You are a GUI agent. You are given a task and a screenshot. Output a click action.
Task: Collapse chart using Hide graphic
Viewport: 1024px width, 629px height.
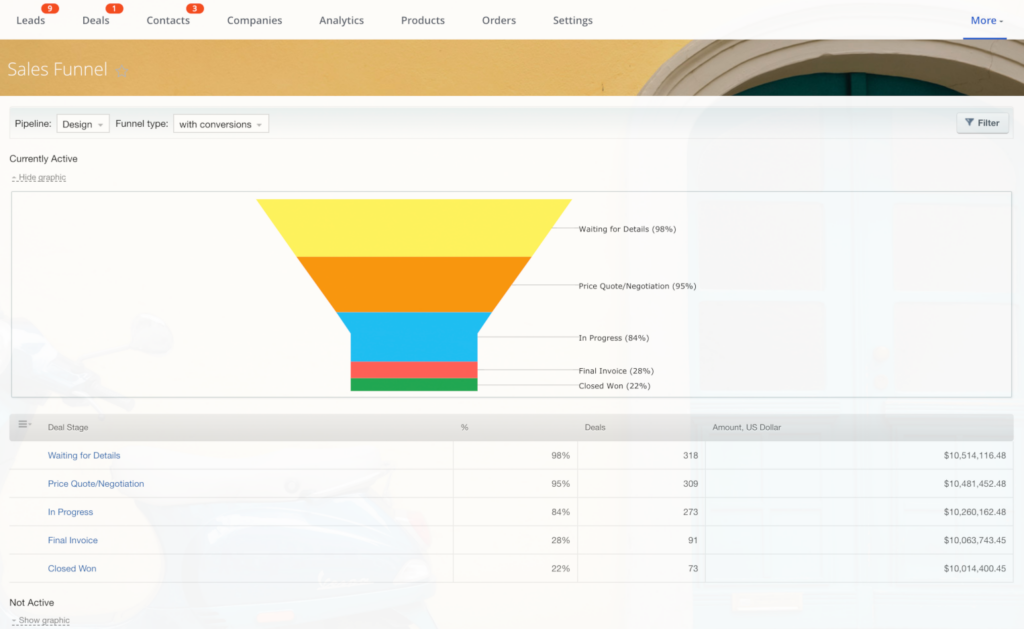click(x=41, y=178)
